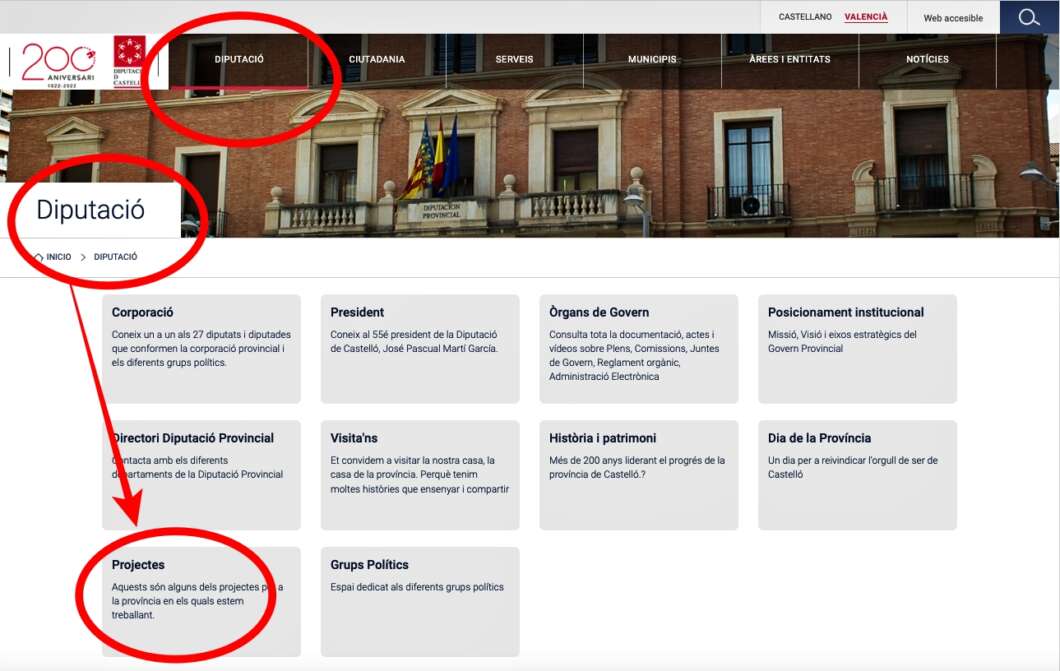
Task: Expand the Serveis navigation item
Action: (514, 60)
